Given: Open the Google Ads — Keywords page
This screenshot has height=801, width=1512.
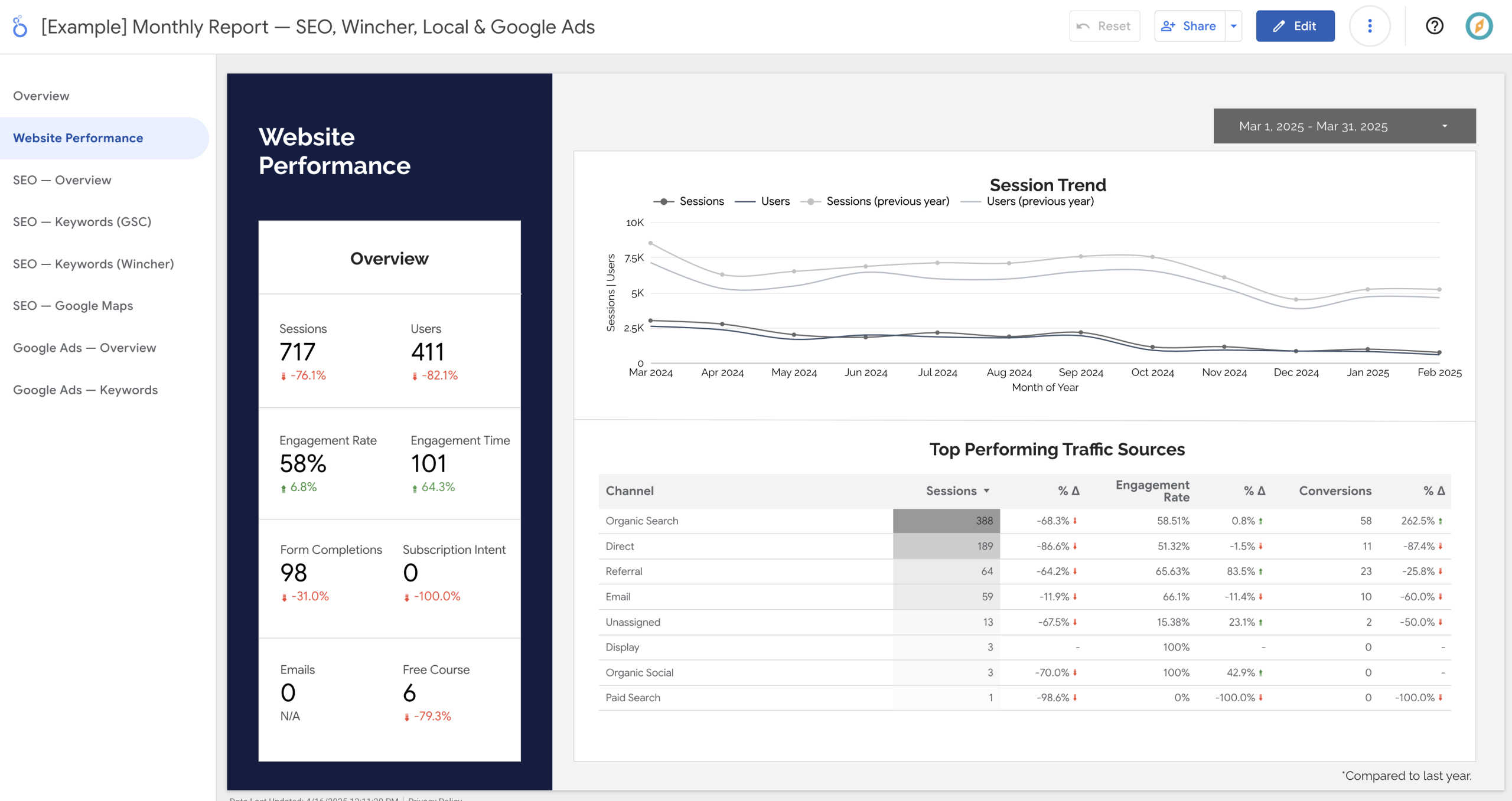Looking at the screenshot, I should [85, 390].
